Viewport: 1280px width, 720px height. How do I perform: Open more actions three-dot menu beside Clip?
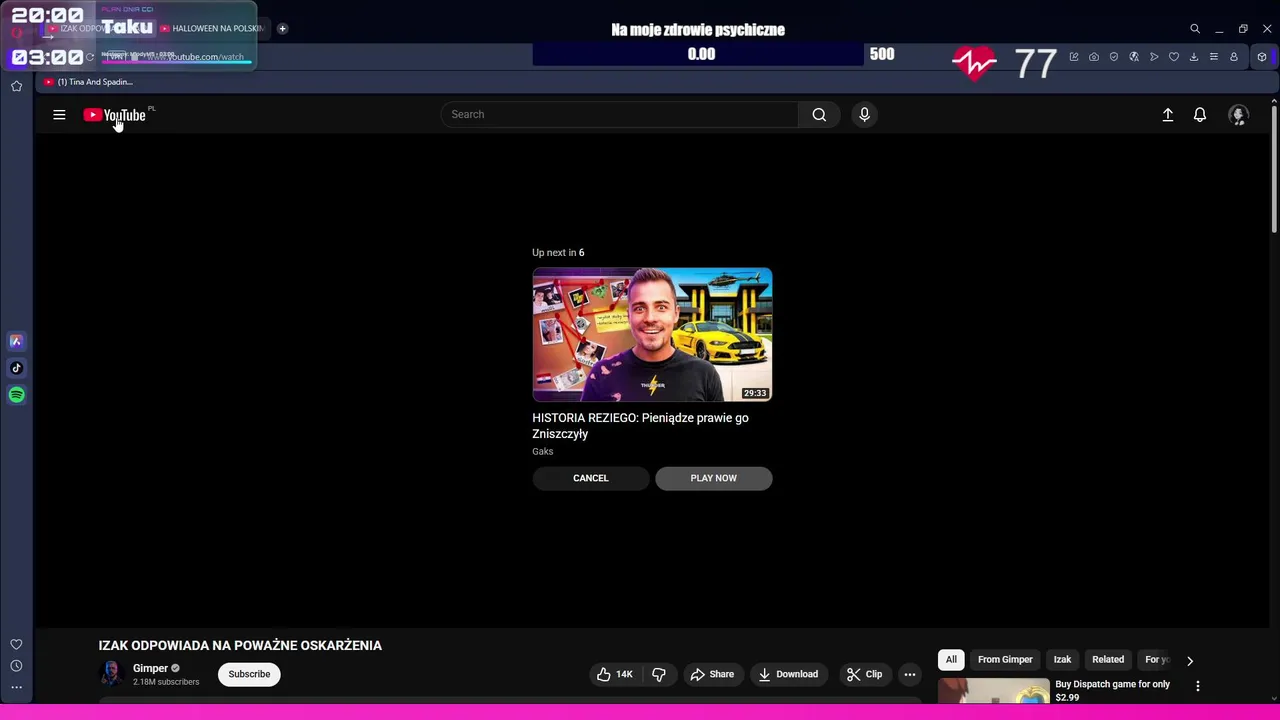point(910,674)
